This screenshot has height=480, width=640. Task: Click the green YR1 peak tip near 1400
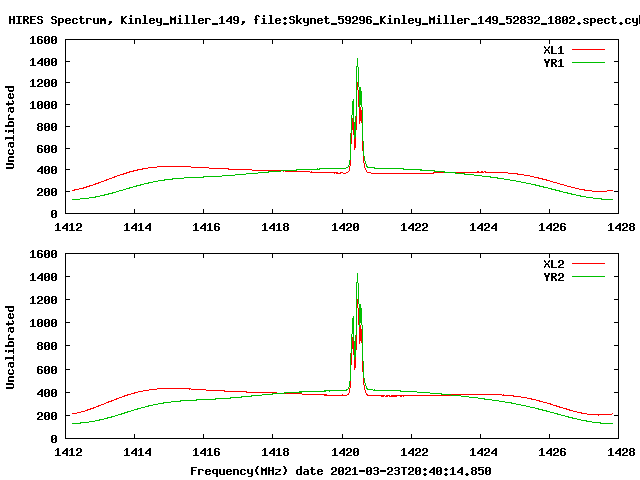coord(358,60)
